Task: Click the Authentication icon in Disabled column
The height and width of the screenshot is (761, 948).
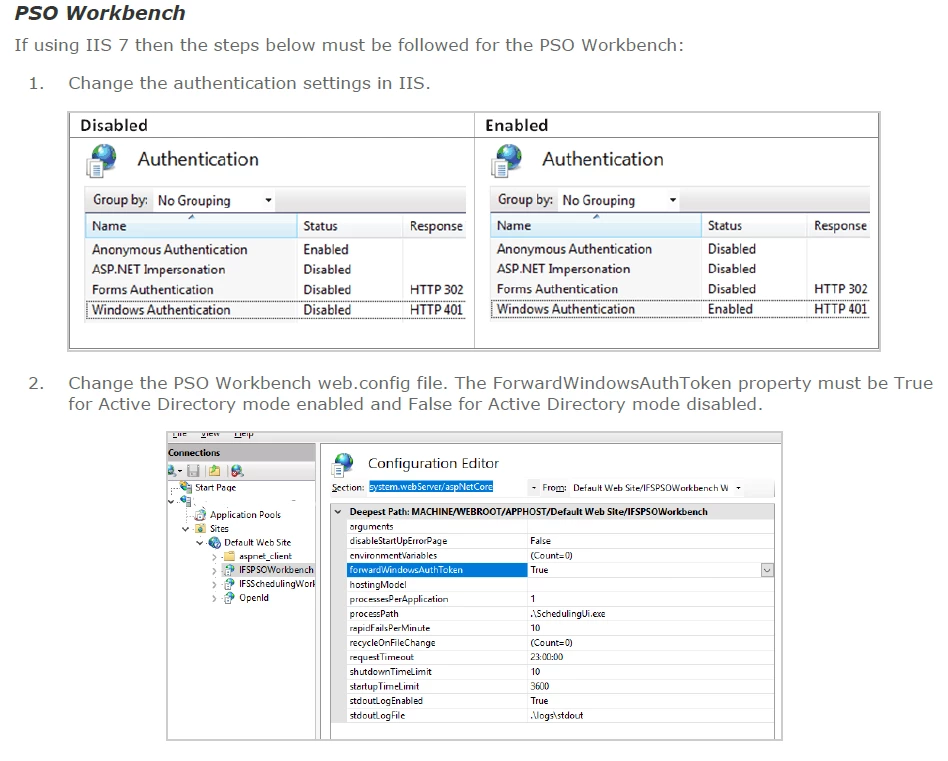Action: 102,161
